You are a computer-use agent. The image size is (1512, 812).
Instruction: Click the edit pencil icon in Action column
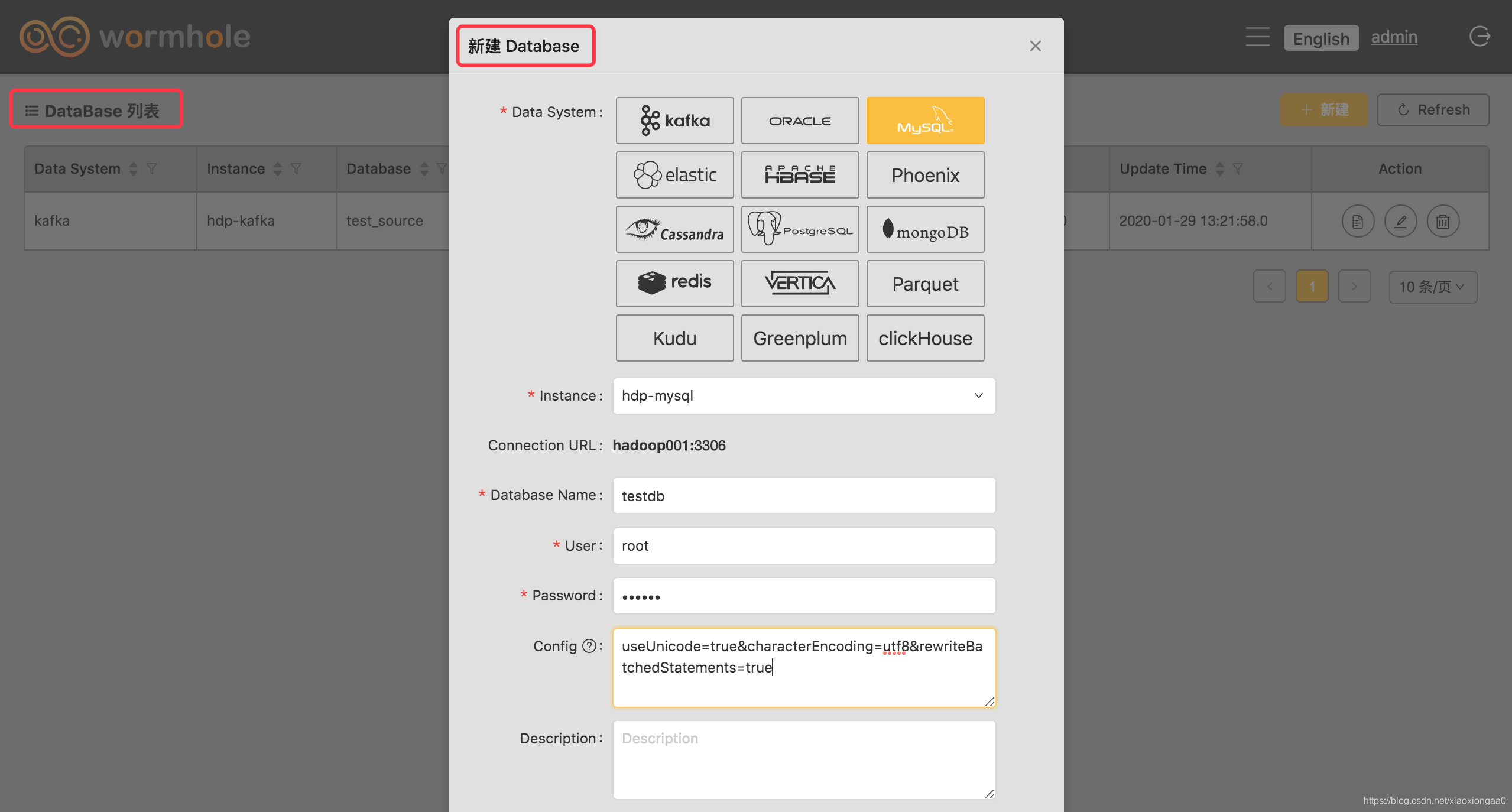point(1400,221)
